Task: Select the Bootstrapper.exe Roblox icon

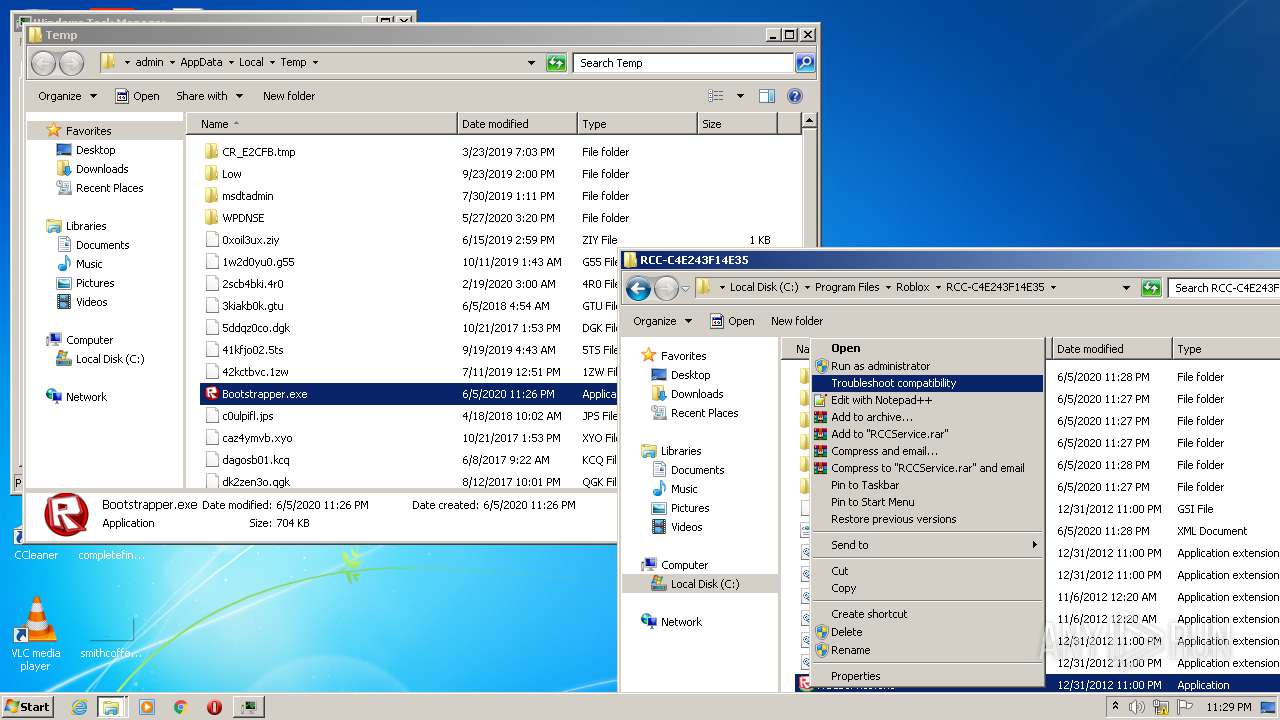Action: coord(211,394)
